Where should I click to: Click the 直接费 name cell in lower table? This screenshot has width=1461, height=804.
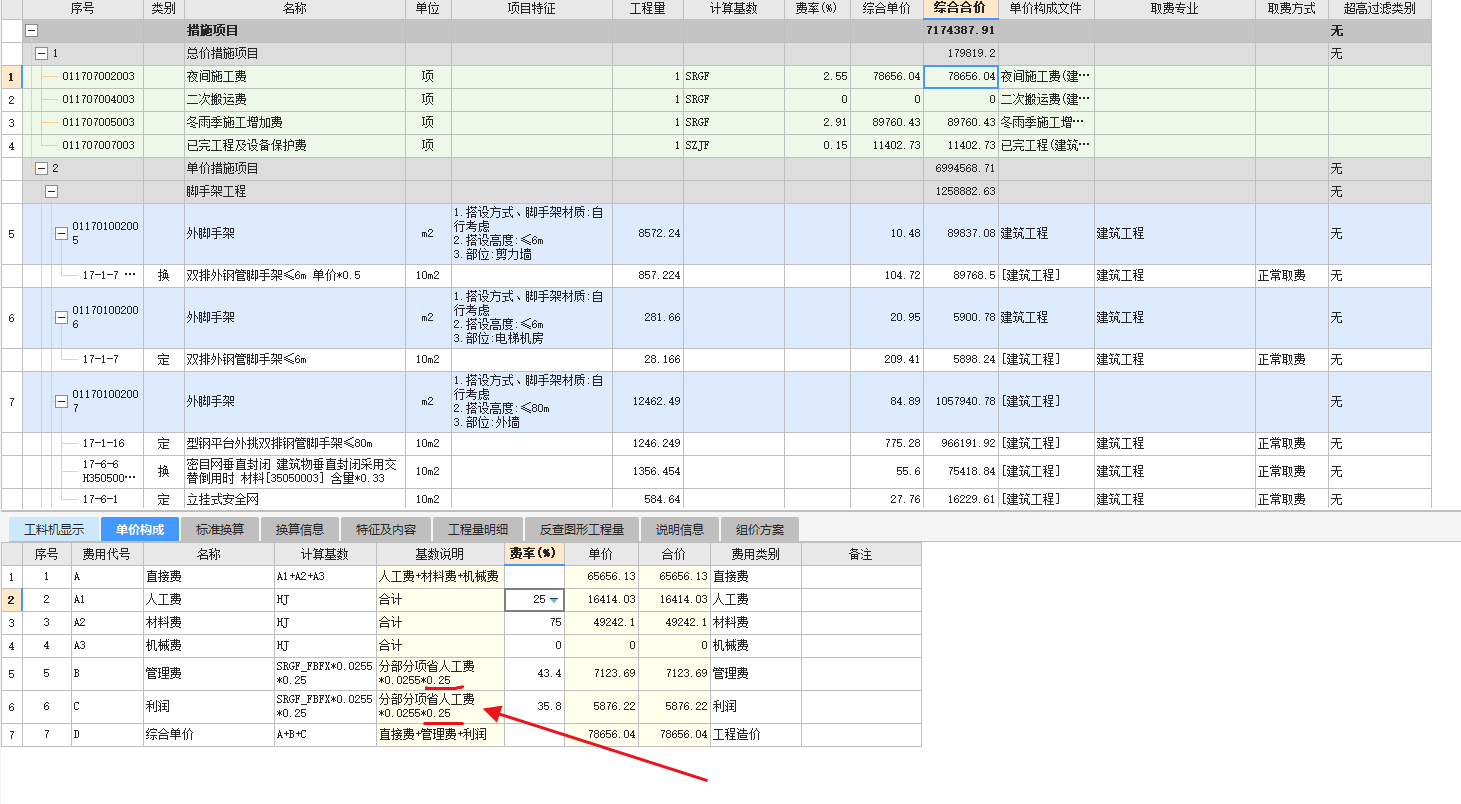(207, 577)
